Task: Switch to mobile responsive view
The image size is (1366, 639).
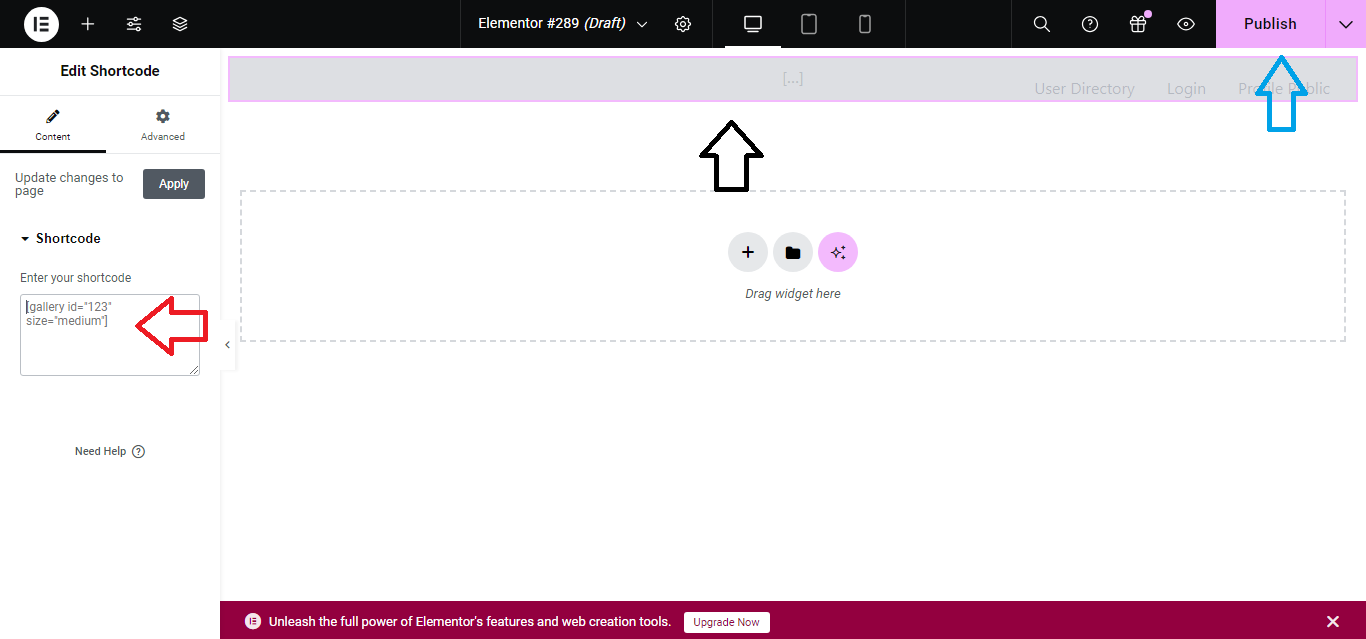Action: click(x=865, y=24)
